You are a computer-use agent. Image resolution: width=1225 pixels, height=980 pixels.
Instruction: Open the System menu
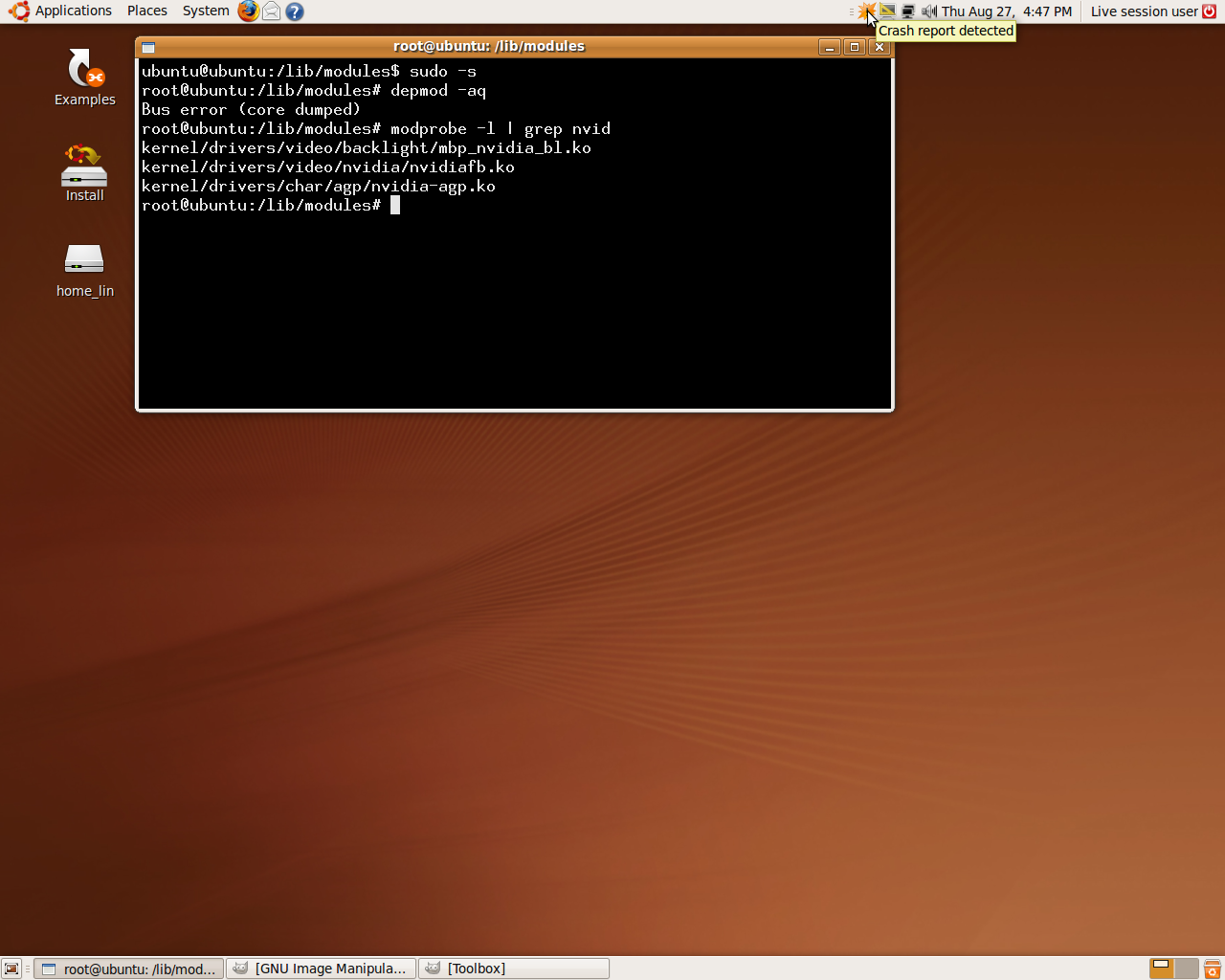coord(206,11)
